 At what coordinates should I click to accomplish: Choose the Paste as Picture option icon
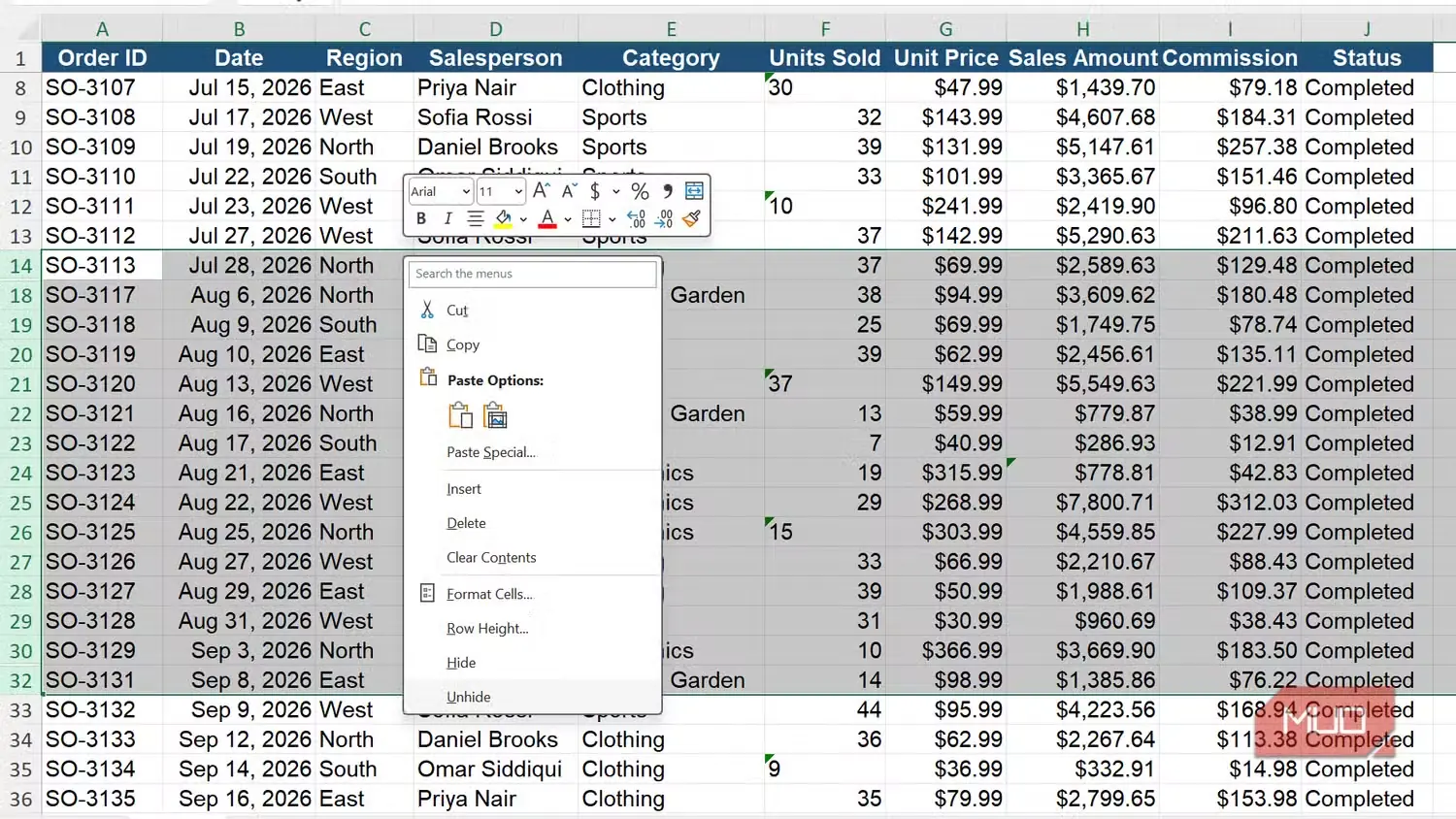tap(495, 416)
